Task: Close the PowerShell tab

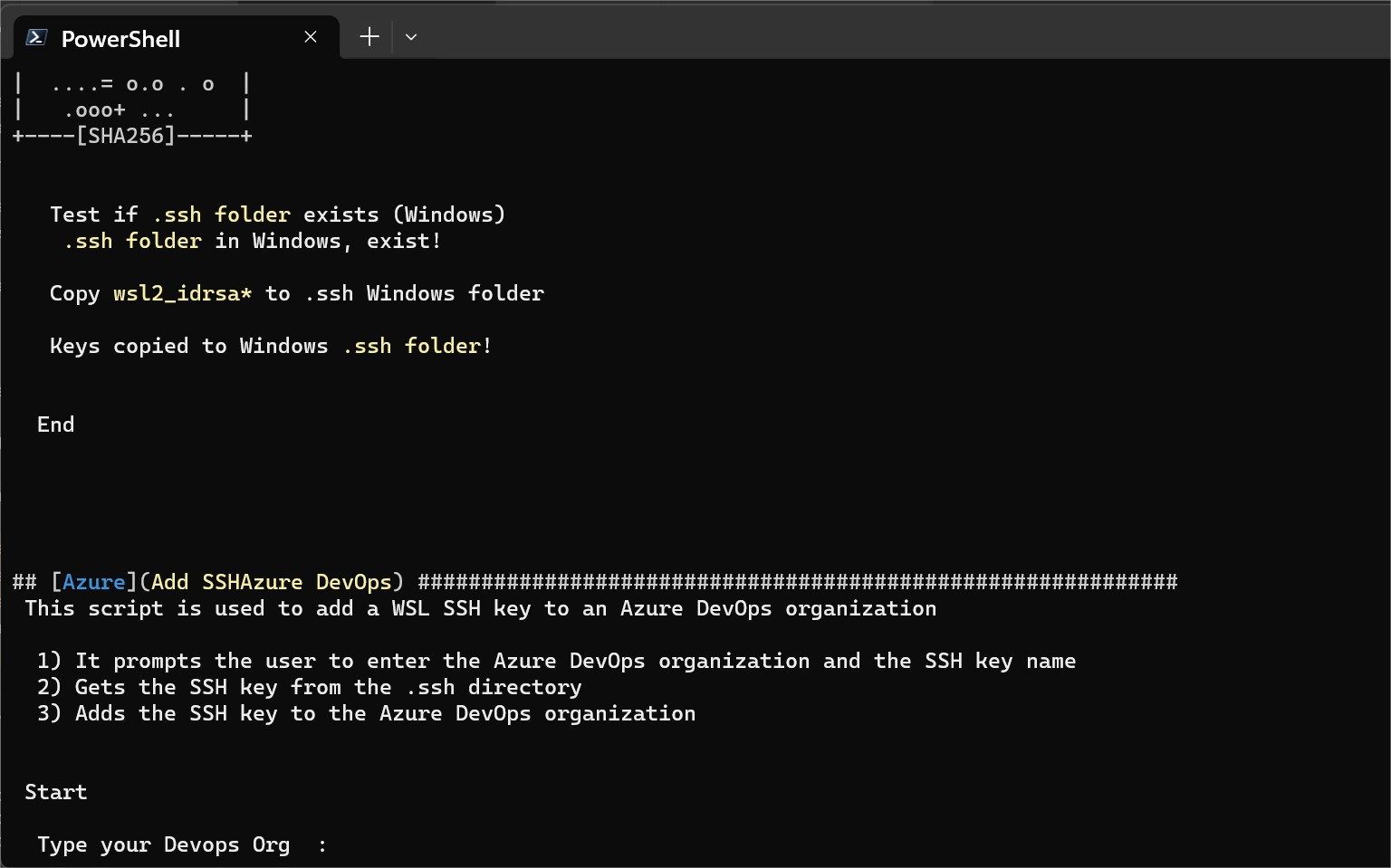Action: [311, 37]
